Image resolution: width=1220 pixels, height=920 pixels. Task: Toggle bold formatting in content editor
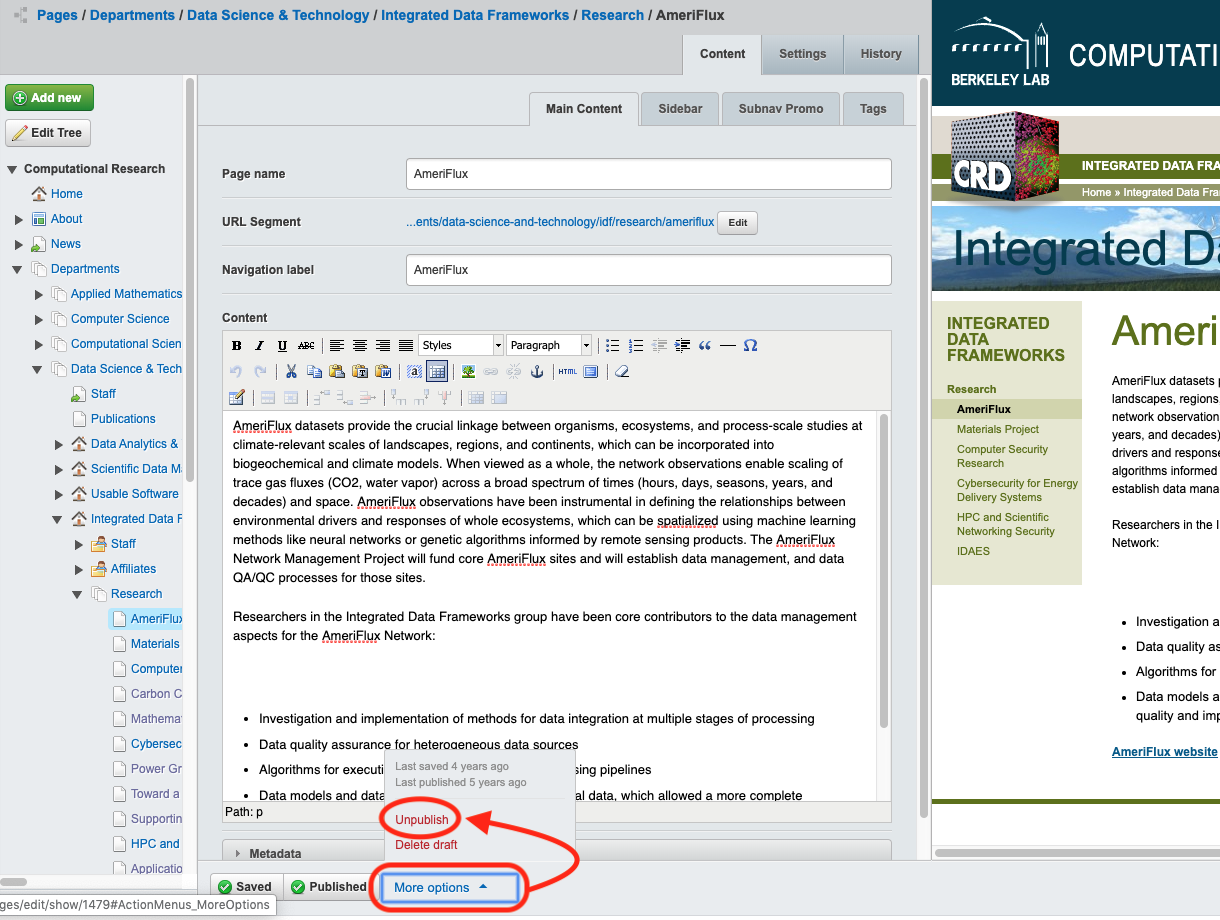pyautogui.click(x=237, y=346)
